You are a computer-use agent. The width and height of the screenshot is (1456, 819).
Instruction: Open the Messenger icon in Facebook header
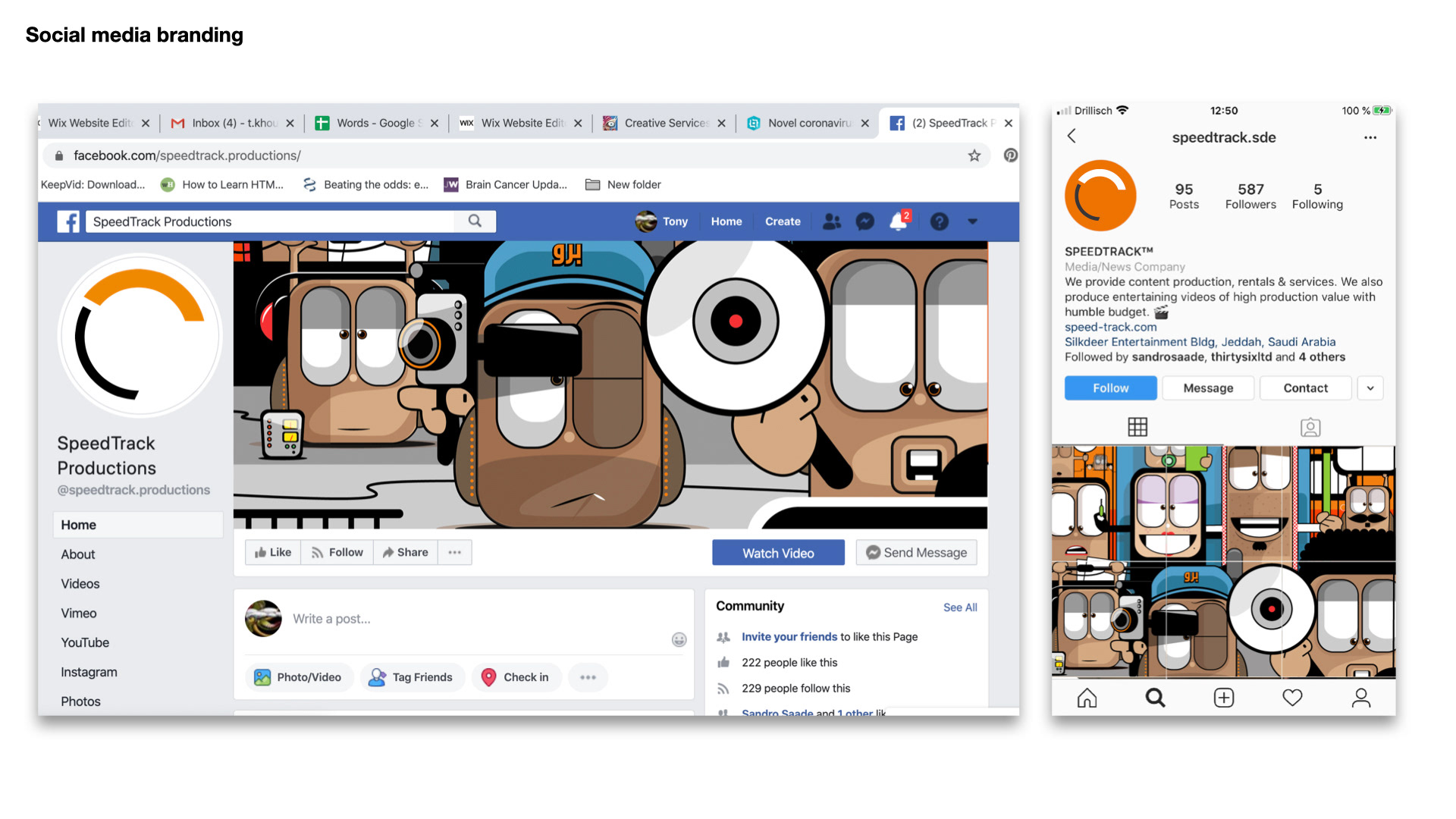coord(864,221)
